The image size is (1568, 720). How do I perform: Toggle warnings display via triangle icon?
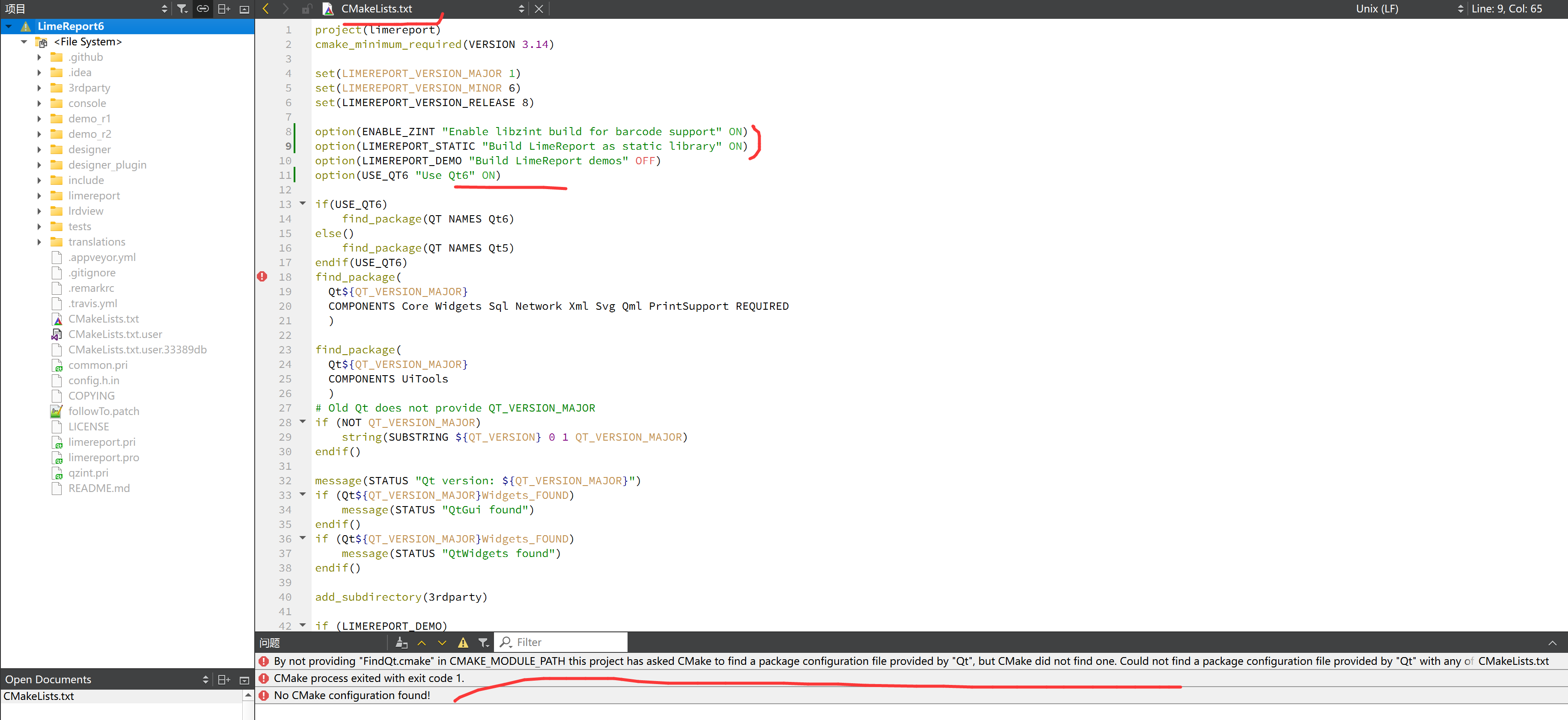tap(463, 642)
